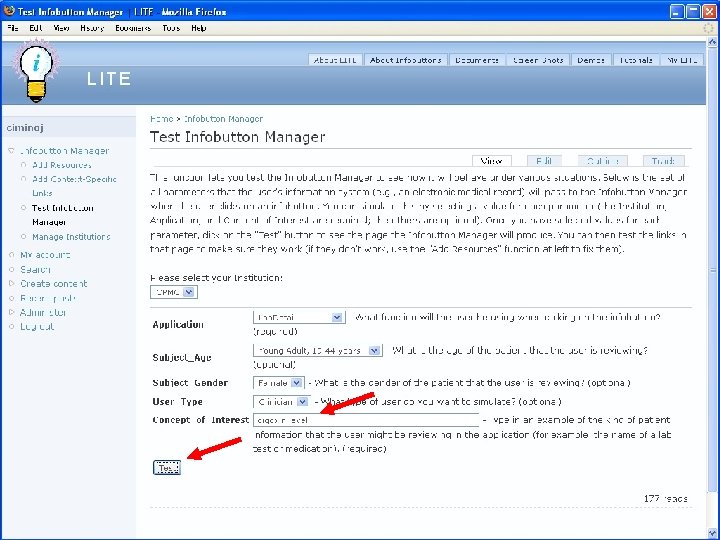Viewport: 720px width, 540px height.
Task: Click the scrollbar up arrow
Action: [x=712, y=42]
